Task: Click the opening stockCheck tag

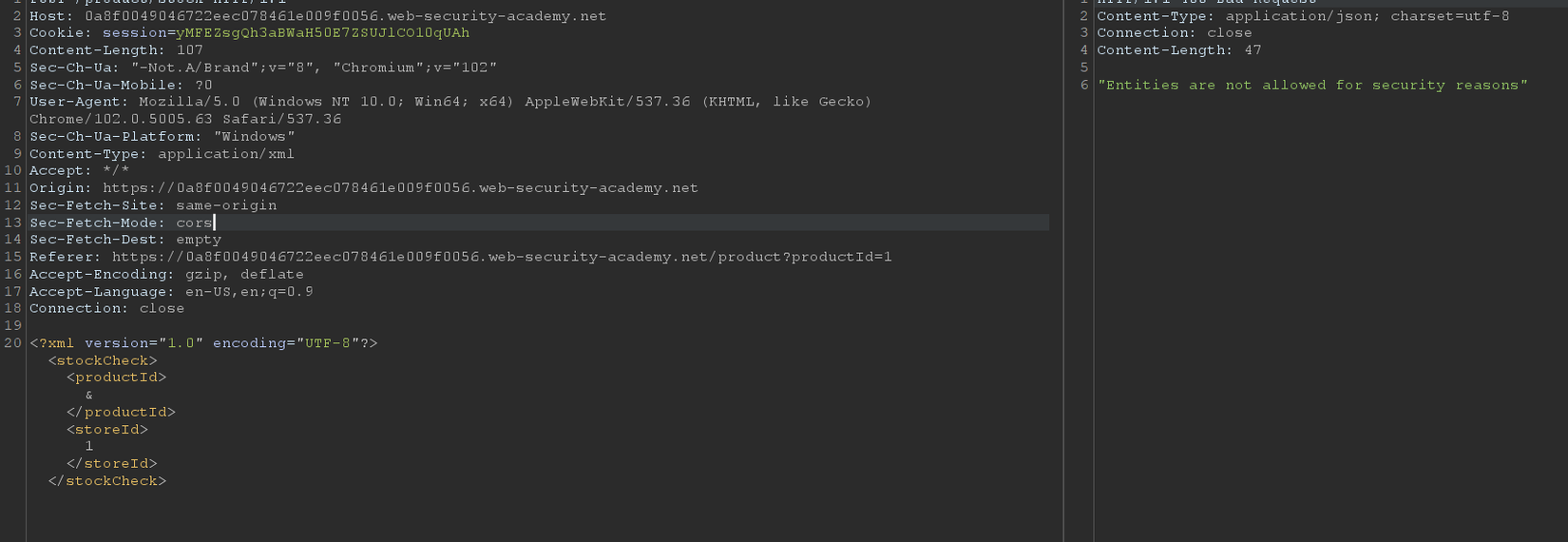Action: (x=103, y=361)
